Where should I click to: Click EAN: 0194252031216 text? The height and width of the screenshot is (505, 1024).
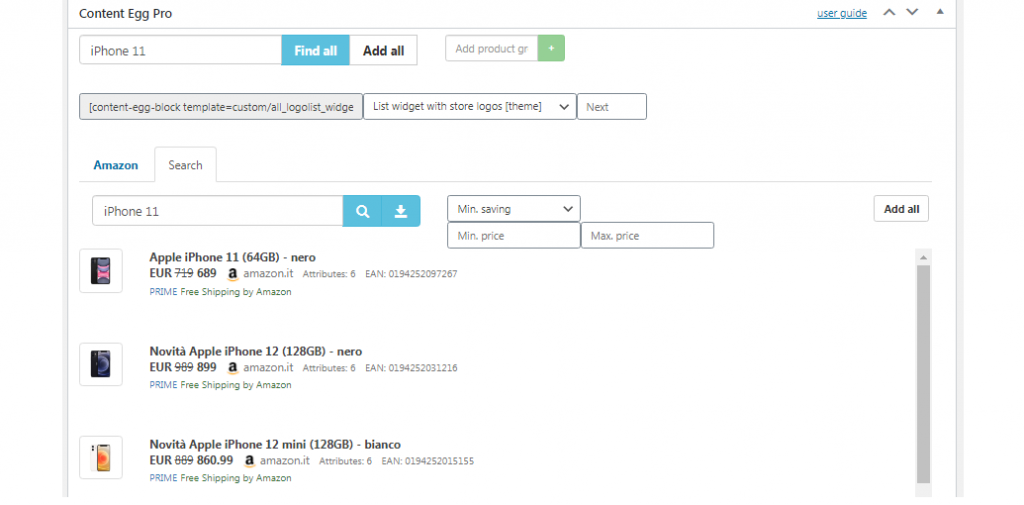pos(411,368)
